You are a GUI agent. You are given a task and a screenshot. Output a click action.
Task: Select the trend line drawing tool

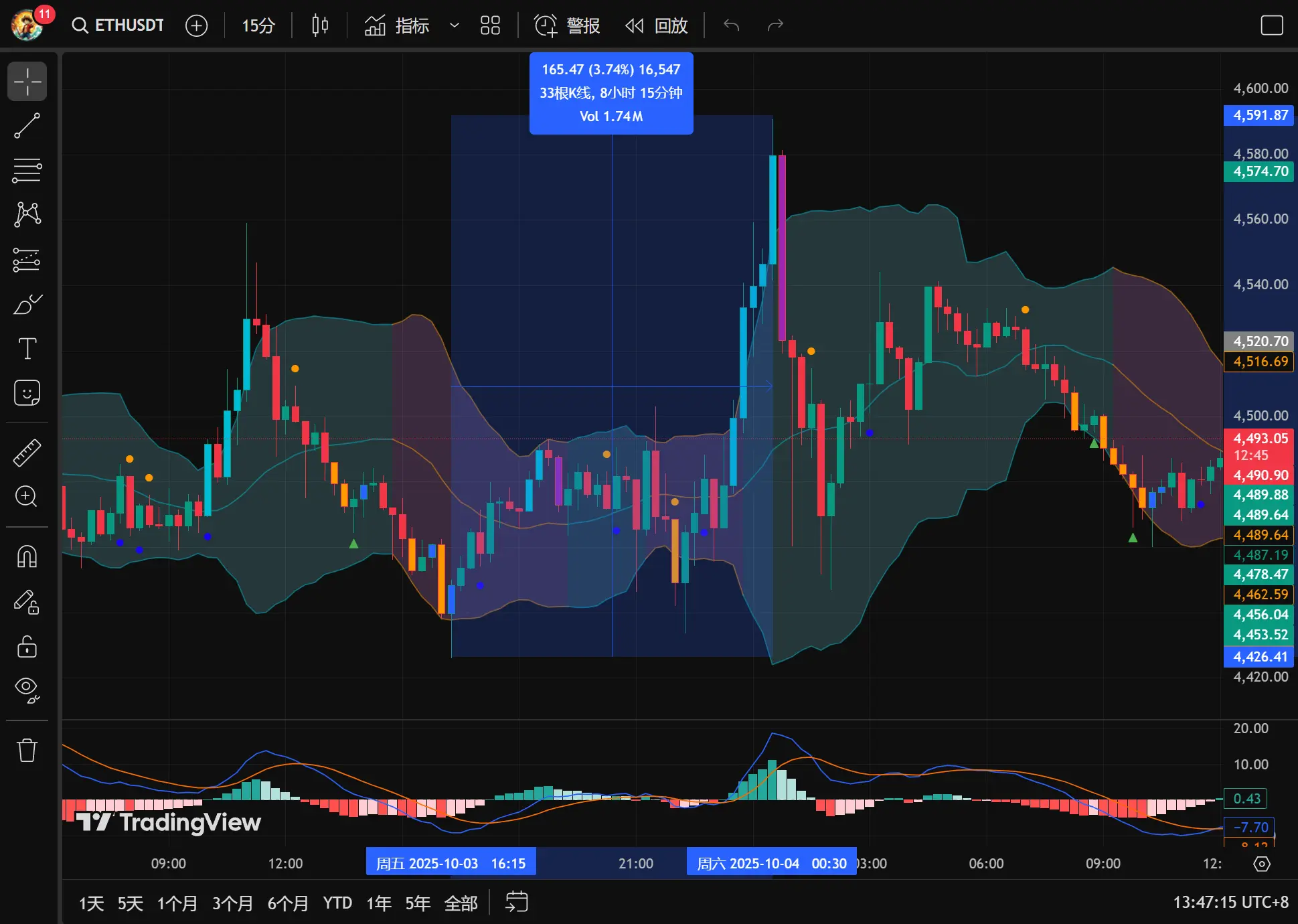coord(27,126)
